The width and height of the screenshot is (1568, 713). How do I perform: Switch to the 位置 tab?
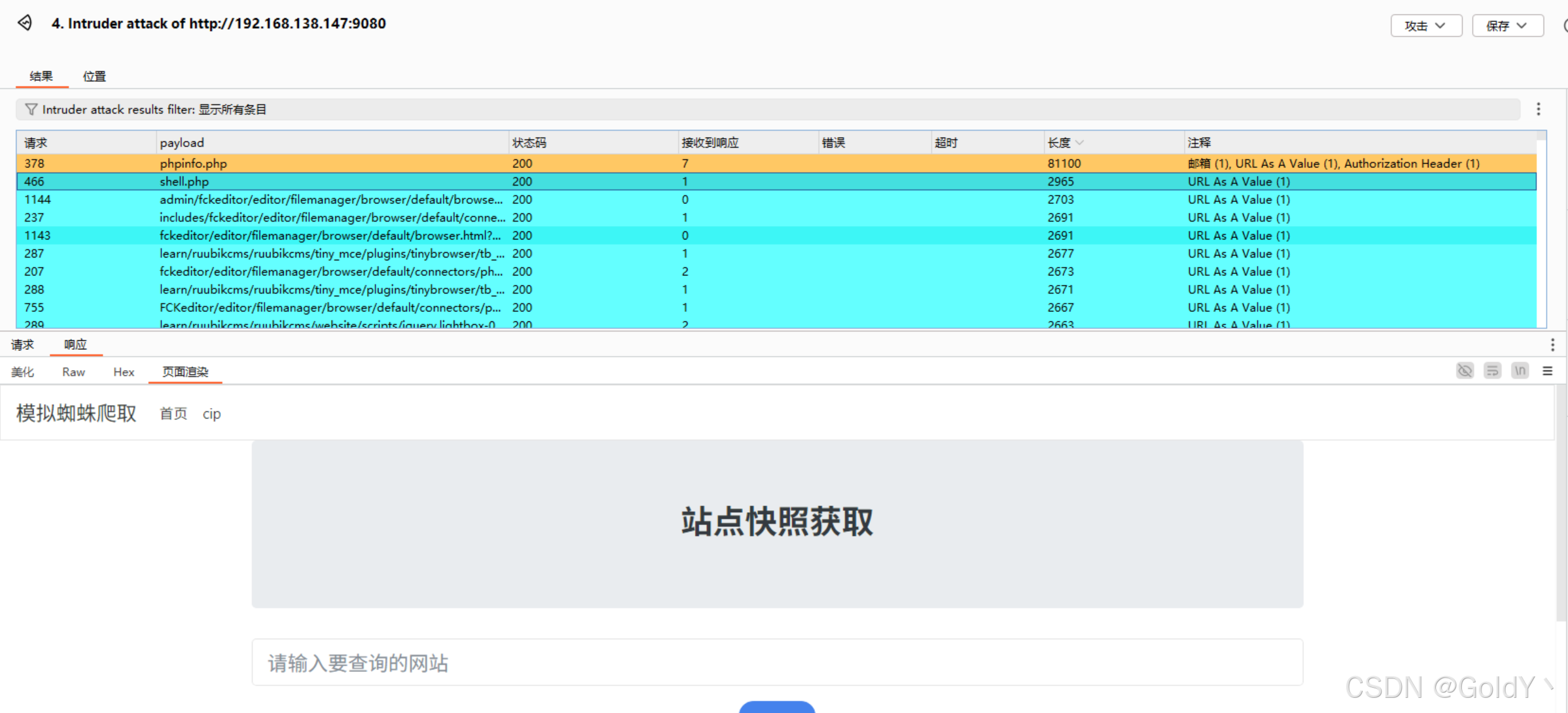click(94, 76)
